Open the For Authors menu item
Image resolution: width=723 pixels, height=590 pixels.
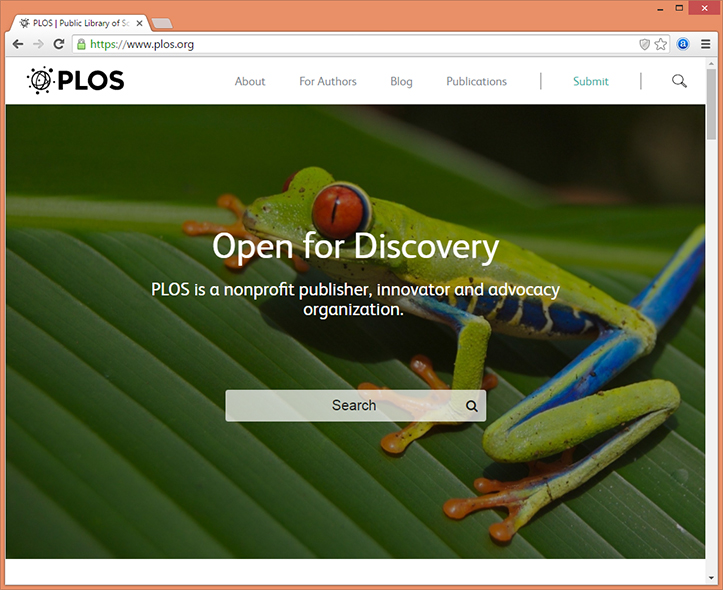[x=328, y=82]
